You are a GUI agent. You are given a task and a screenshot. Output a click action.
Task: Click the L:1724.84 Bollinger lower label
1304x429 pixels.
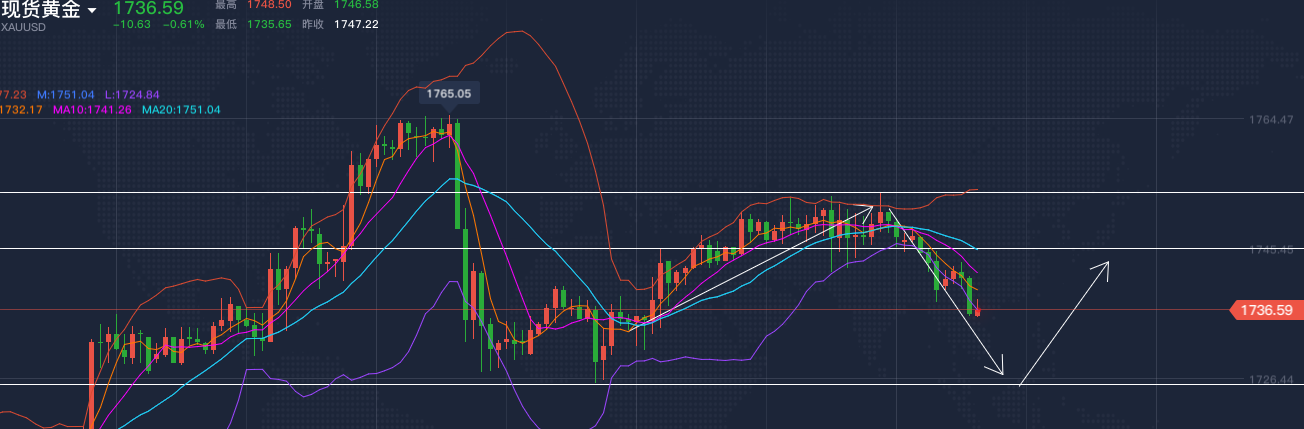pos(132,94)
